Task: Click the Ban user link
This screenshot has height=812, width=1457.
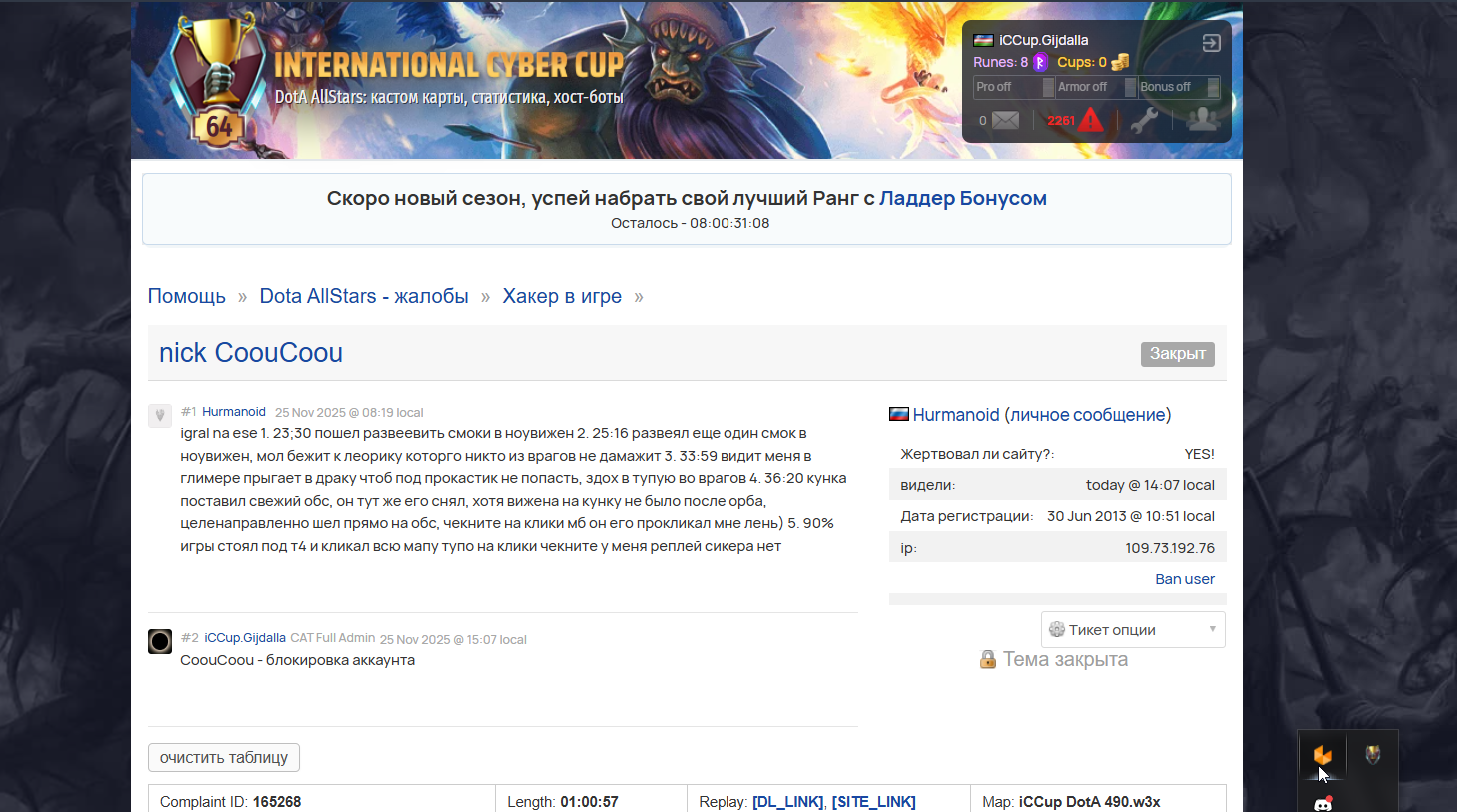Action: pyautogui.click(x=1185, y=579)
